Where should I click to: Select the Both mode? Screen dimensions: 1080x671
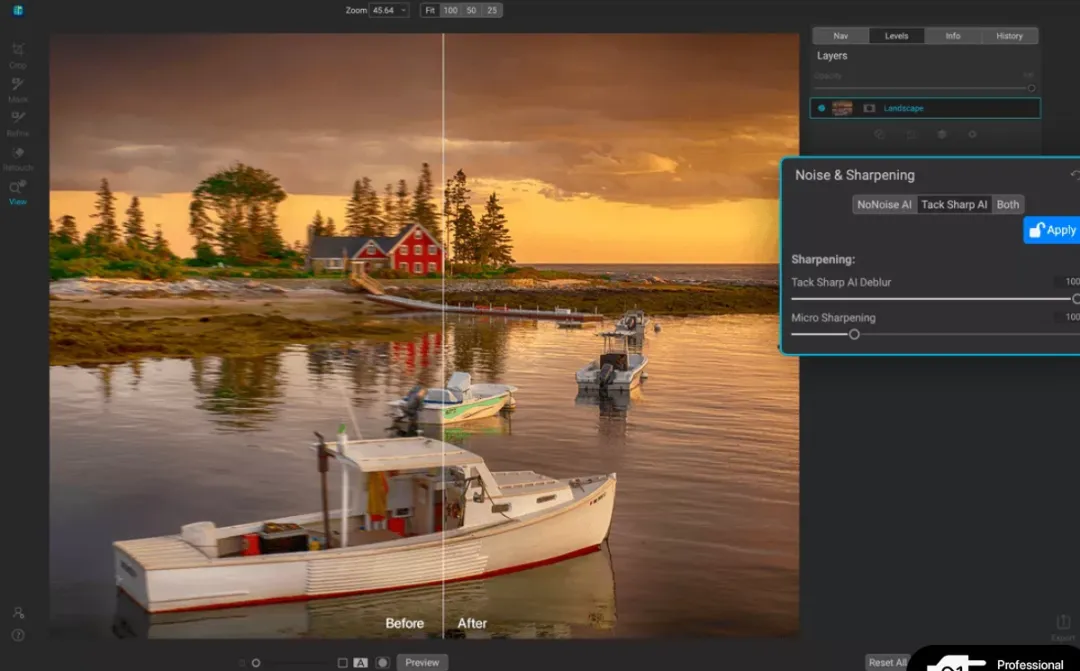1008,205
